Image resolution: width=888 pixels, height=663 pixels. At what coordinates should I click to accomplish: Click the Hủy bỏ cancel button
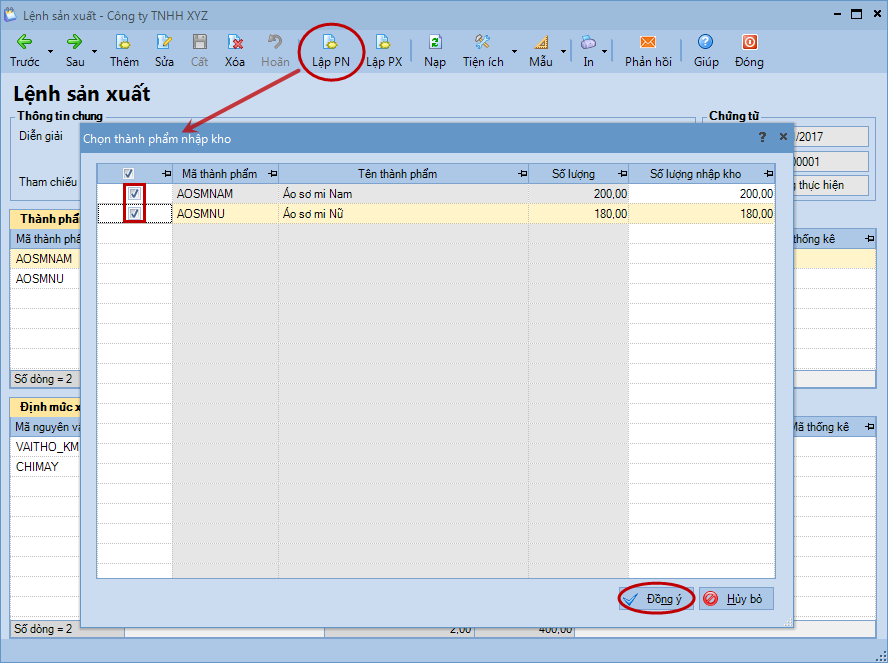tap(736, 599)
